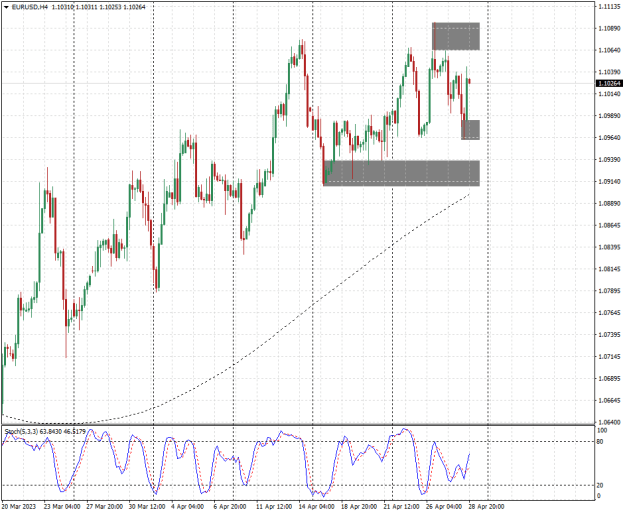Screen dimensions: 625x514
Task: Select the wide gray rectangle near 1.09140
Action: (401, 173)
